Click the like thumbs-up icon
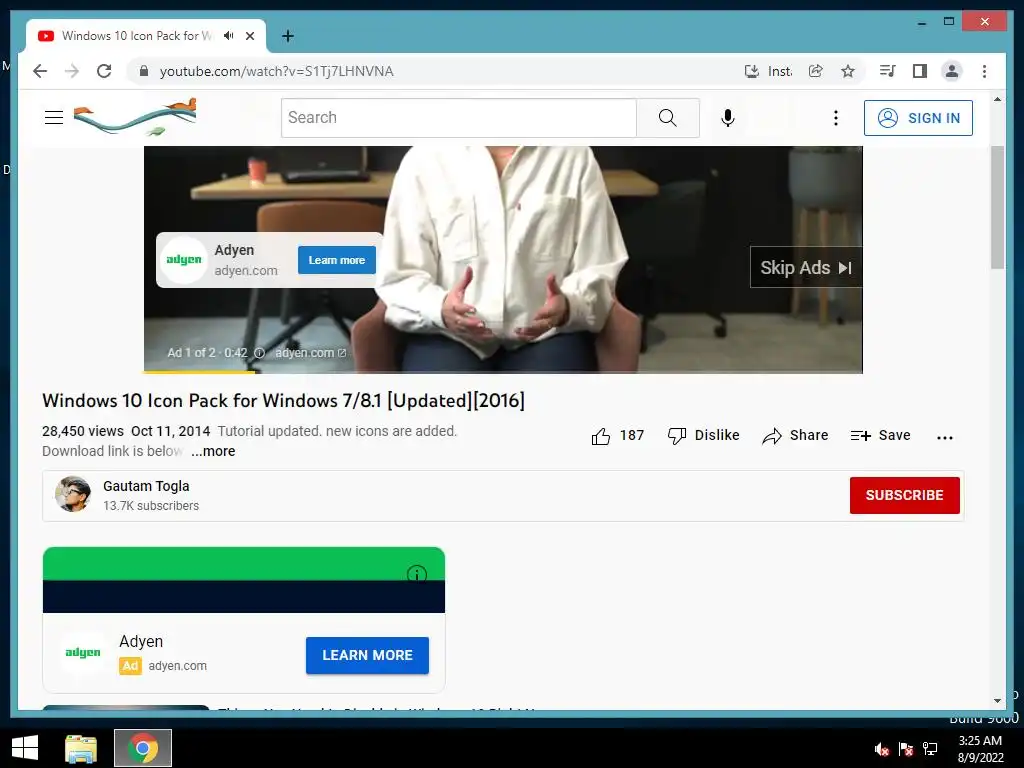1024x768 pixels. pos(601,436)
